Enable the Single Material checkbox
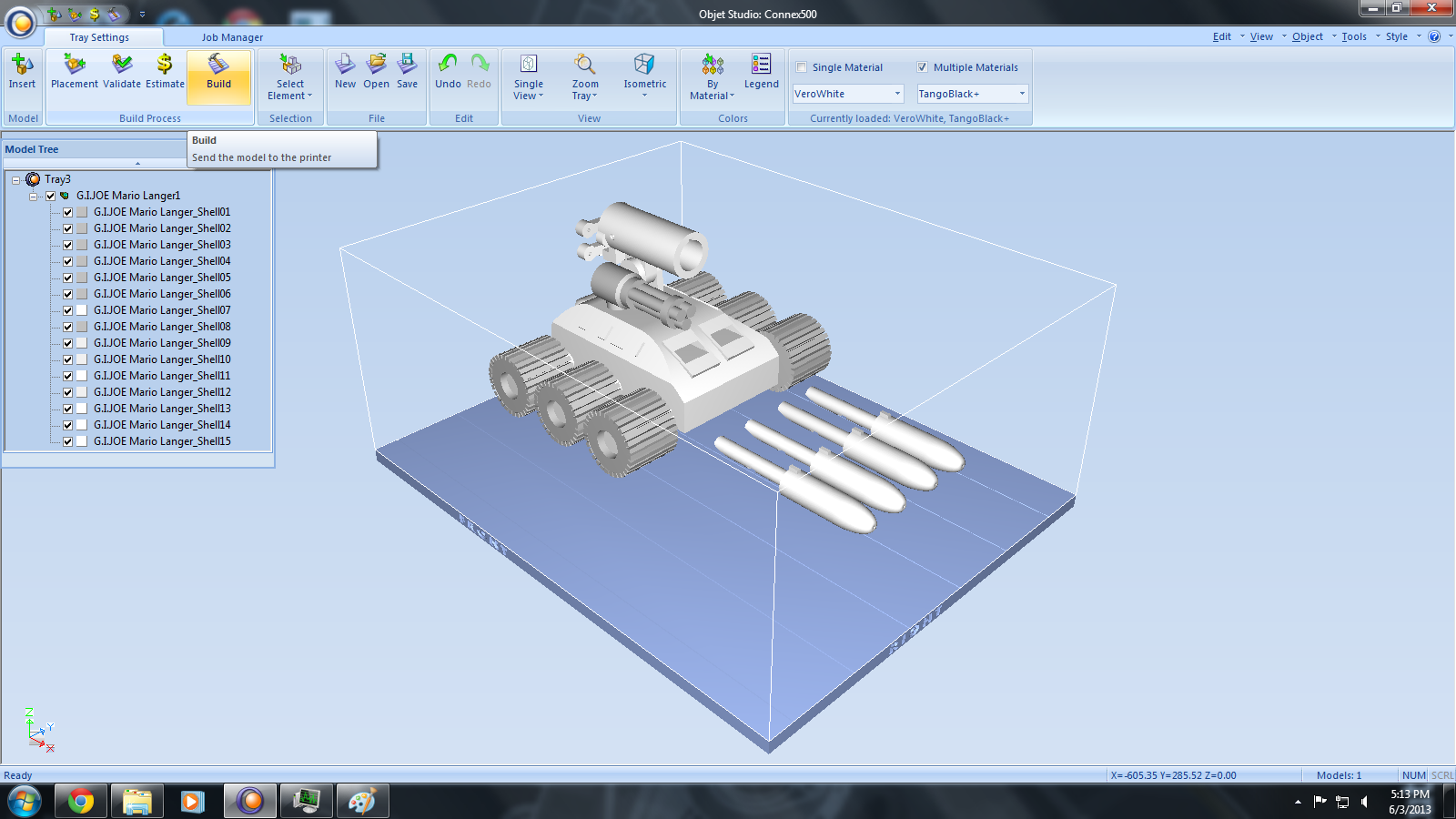The height and width of the screenshot is (819, 1456). 802,67
